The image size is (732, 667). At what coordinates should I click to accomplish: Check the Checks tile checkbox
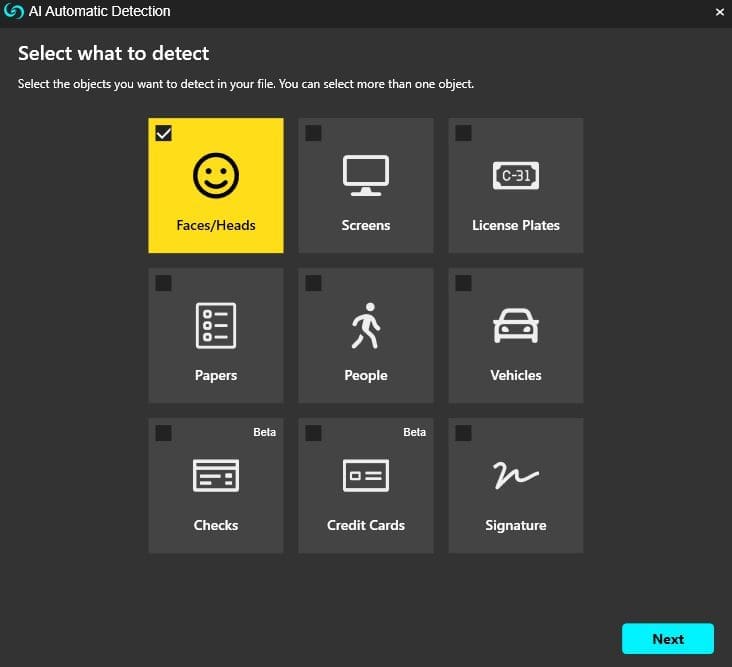tap(164, 433)
